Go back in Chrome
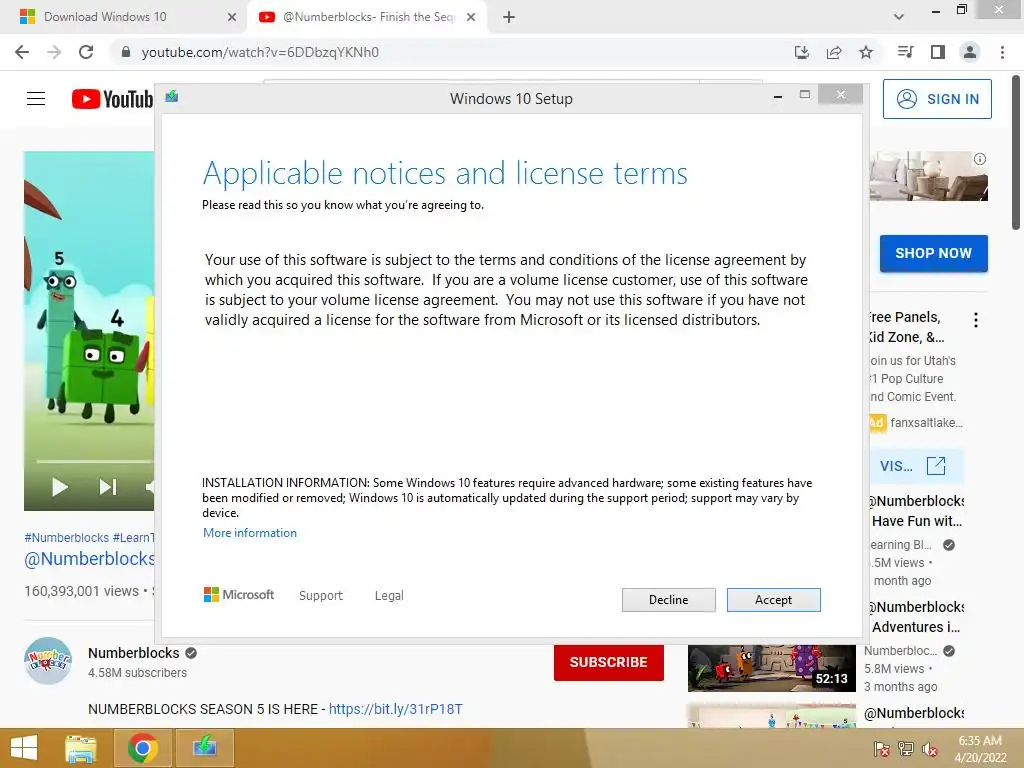 tap(22, 52)
